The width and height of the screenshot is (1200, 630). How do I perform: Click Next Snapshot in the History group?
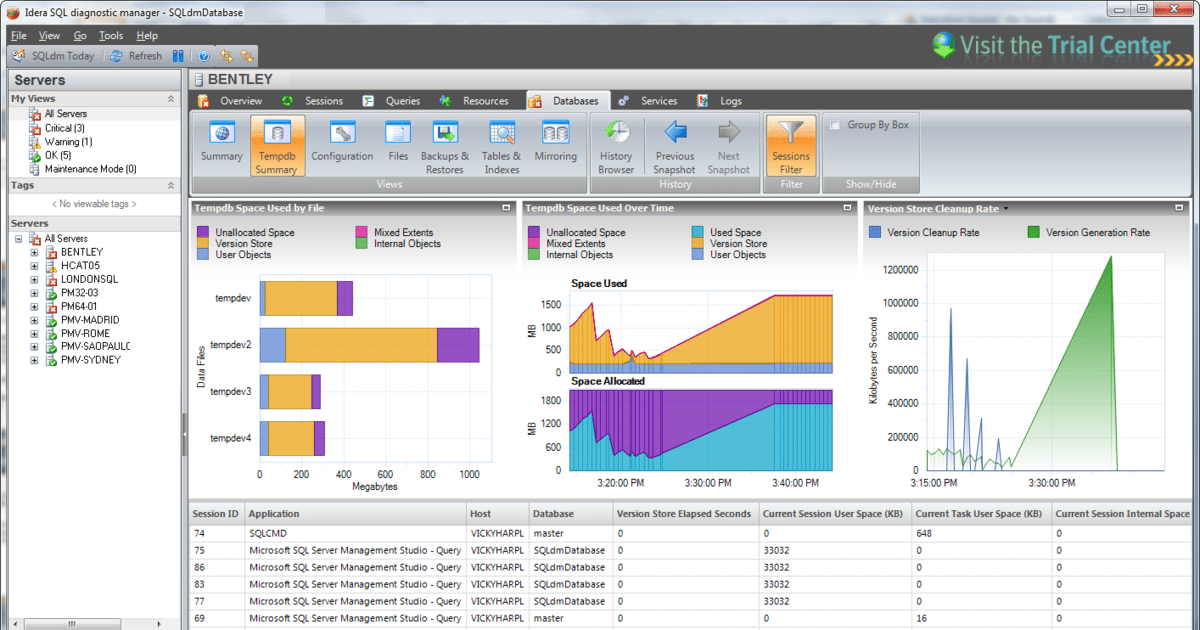click(x=729, y=145)
